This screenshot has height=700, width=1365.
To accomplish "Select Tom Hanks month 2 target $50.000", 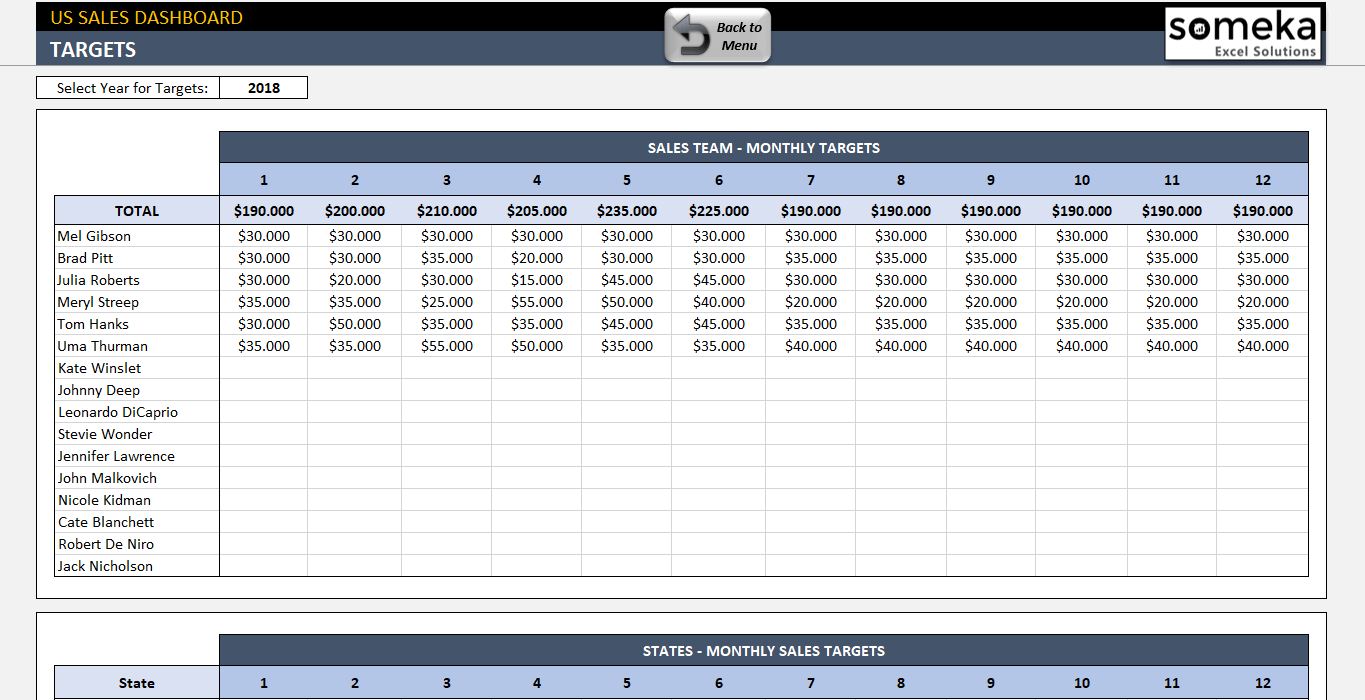I will pyautogui.click(x=355, y=324).
